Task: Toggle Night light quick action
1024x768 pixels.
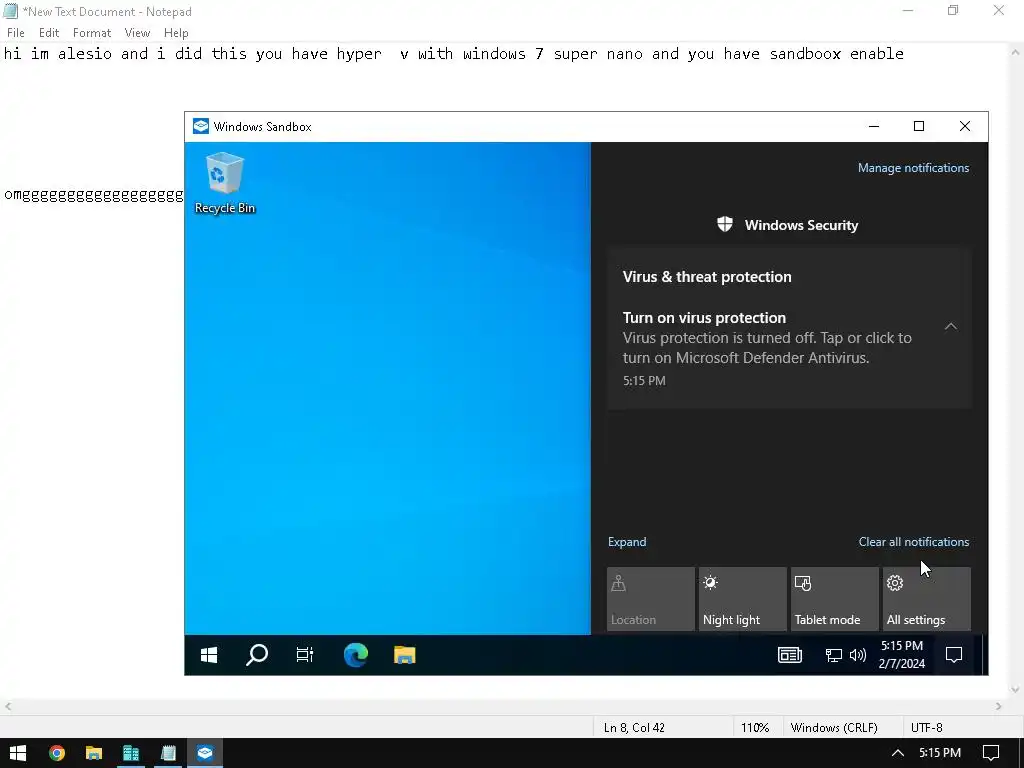Action: (743, 599)
